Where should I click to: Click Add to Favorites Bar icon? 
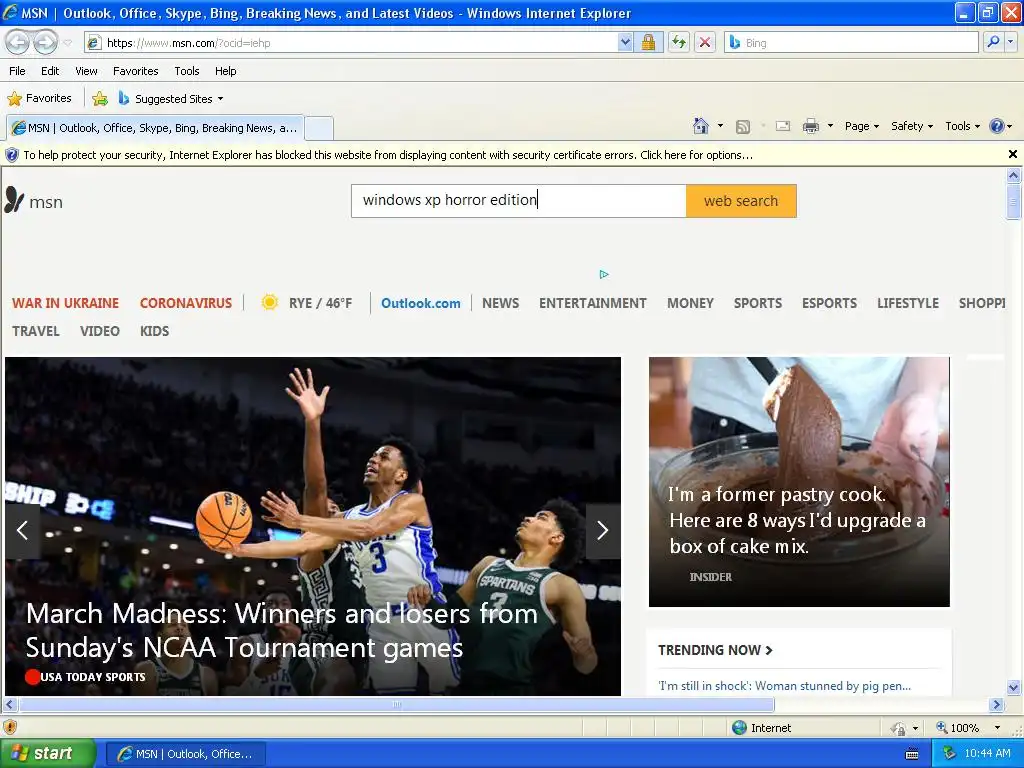(x=100, y=99)
